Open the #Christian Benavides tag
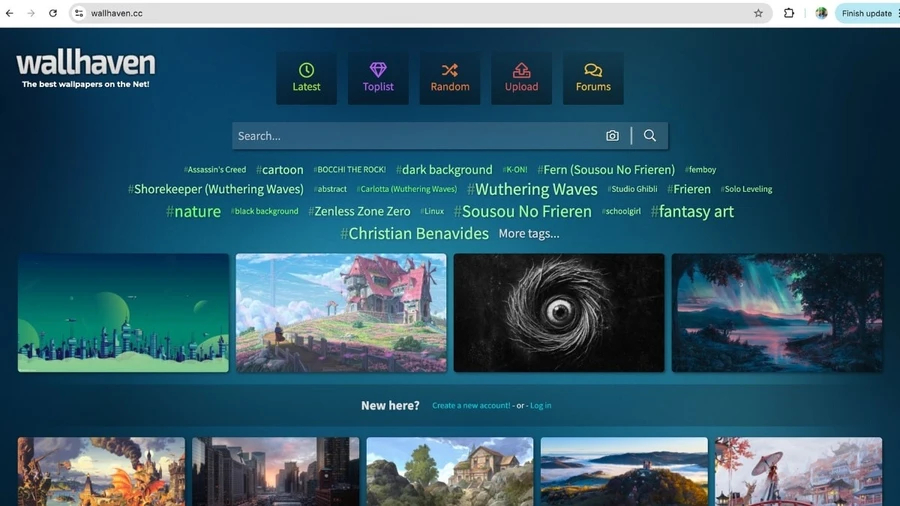Image resolution: width=900 pixels, height=506 pixels. pyautogui.click(x=414, y=233)
